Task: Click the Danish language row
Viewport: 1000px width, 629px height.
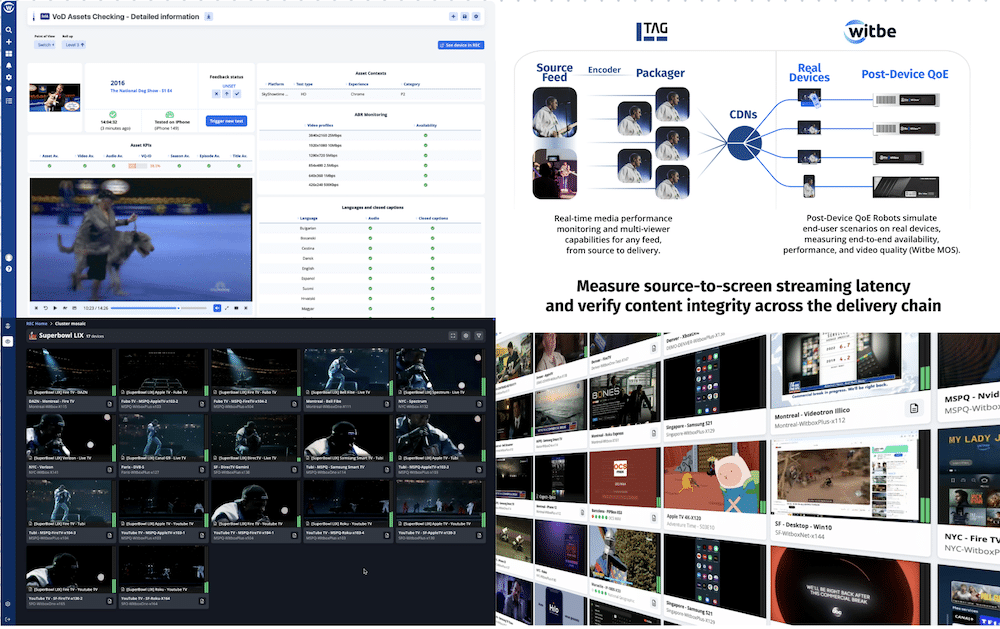Action: point(370,258)
